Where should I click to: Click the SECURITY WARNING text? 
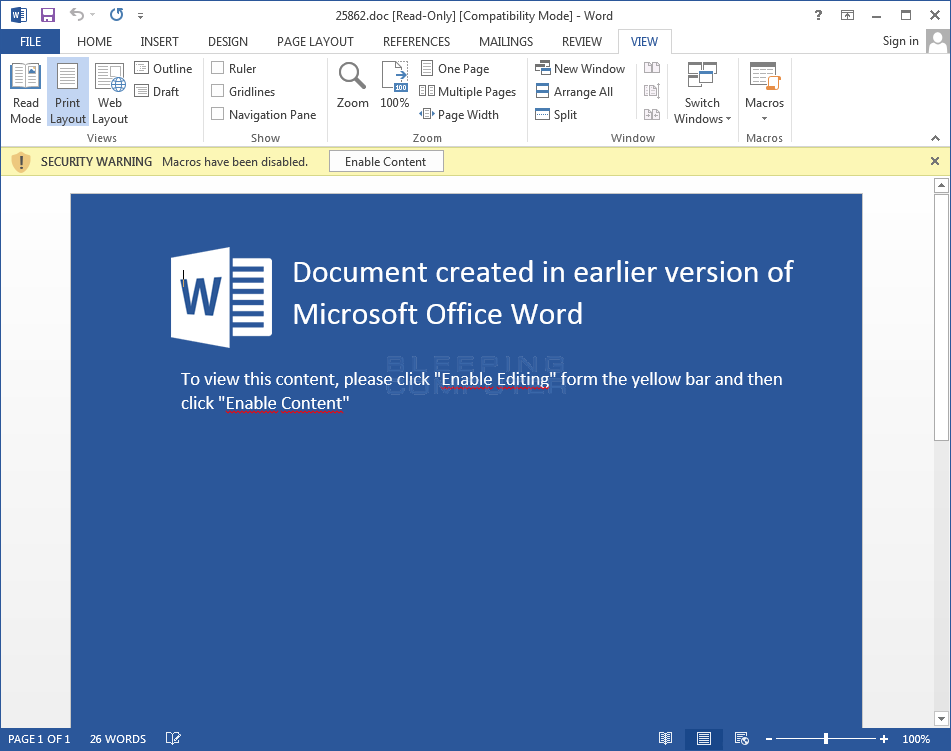coord(96,161)
